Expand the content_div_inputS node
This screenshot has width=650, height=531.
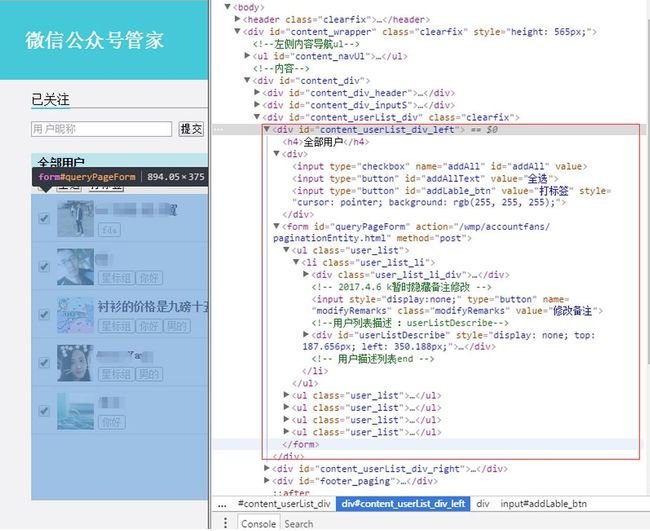tap(257, 104)
